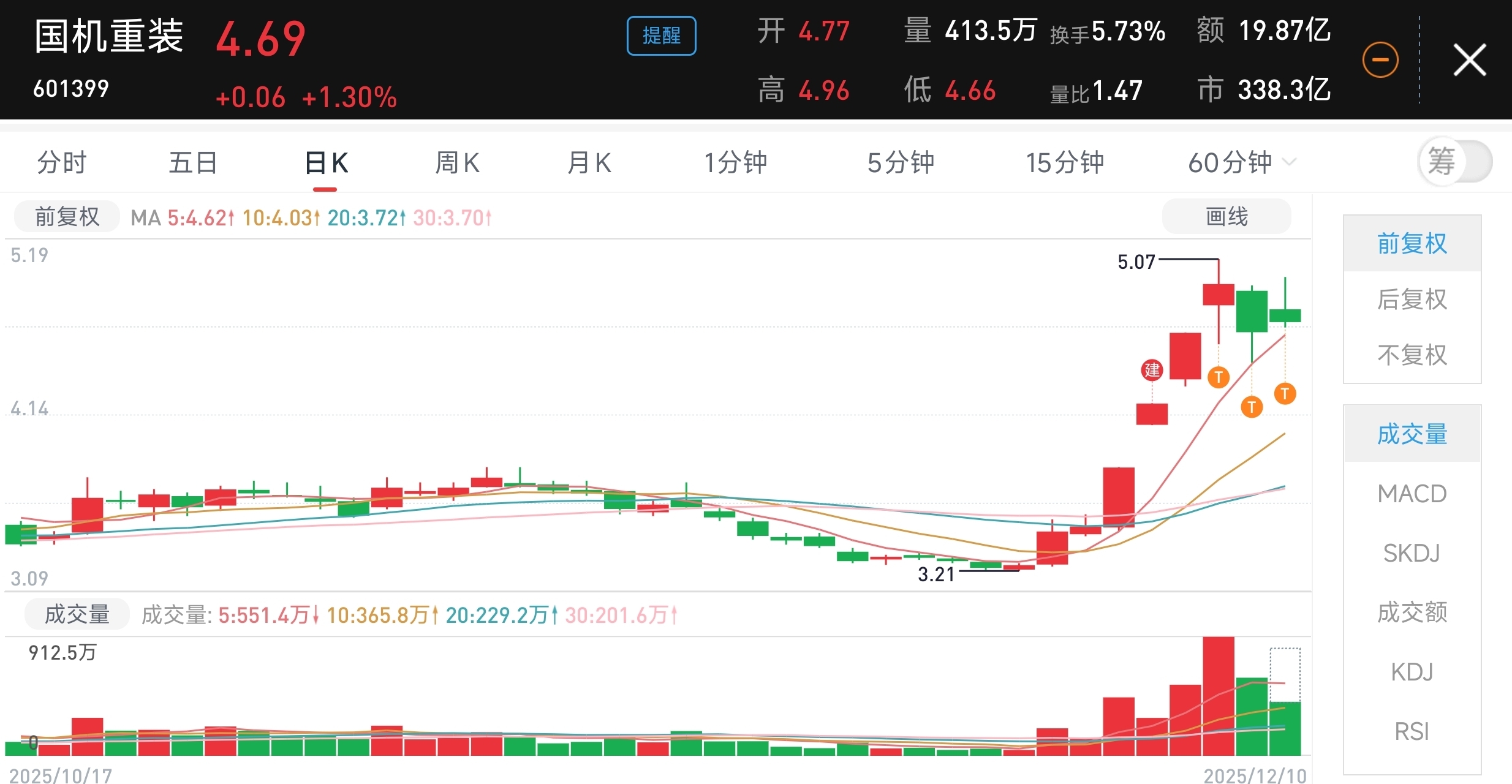Select 不复权 adjustment option
The height and width of the screenshot is (784, 1512).
[1412, 355]
